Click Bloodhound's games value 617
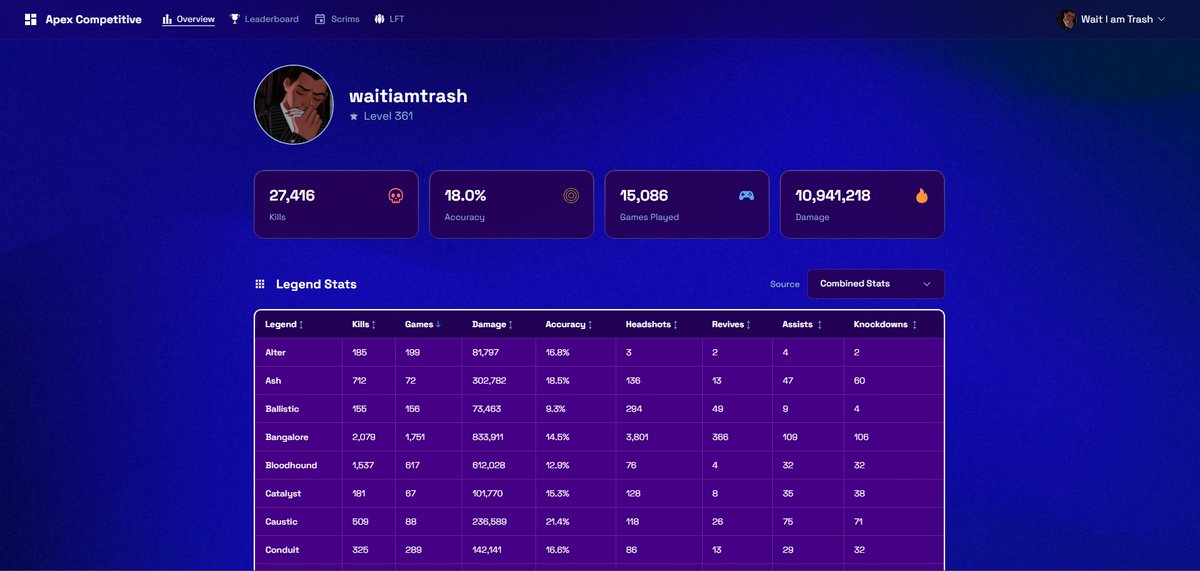Screen dimensions: 1200x571 tap(412, 465)
